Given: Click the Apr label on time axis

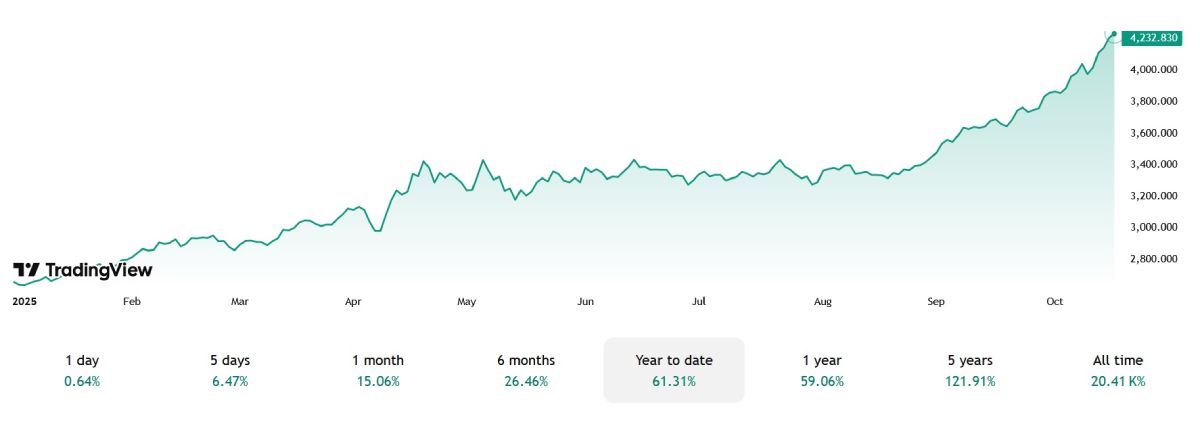Looking at the screenshot, I should tap(353, 301).
